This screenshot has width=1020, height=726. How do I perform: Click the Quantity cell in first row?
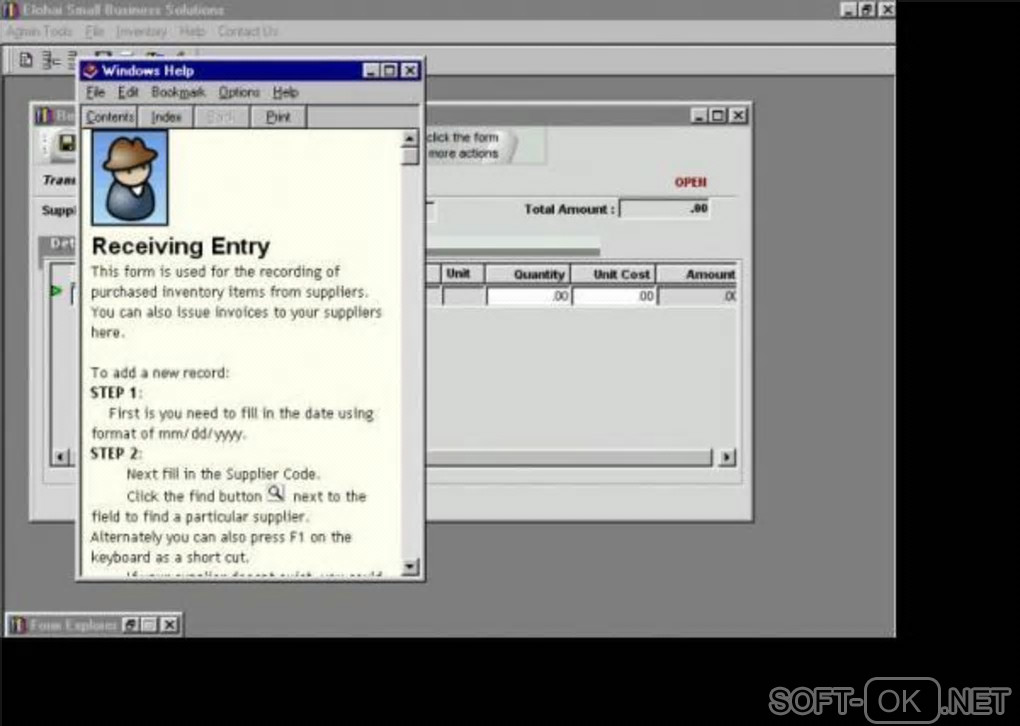(x=528, y=296)
